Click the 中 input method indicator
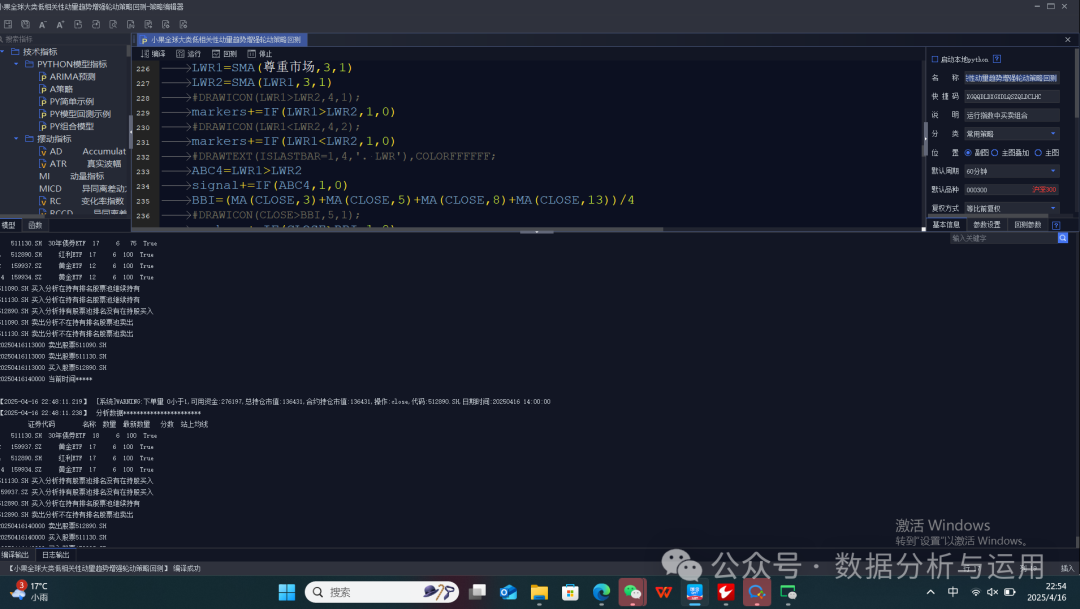Image resolution: width=1080 pixels, height=609 pixels. coord(953,592)
